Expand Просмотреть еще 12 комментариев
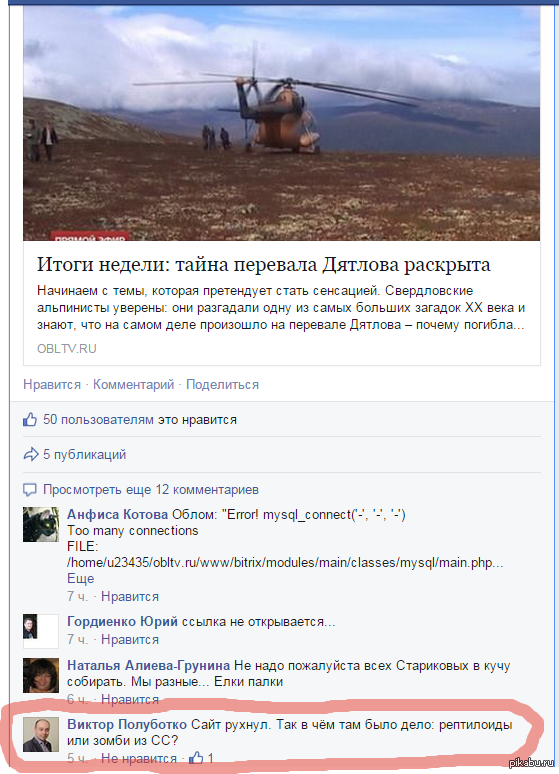 pyautogui.click(x=151, y=490)
